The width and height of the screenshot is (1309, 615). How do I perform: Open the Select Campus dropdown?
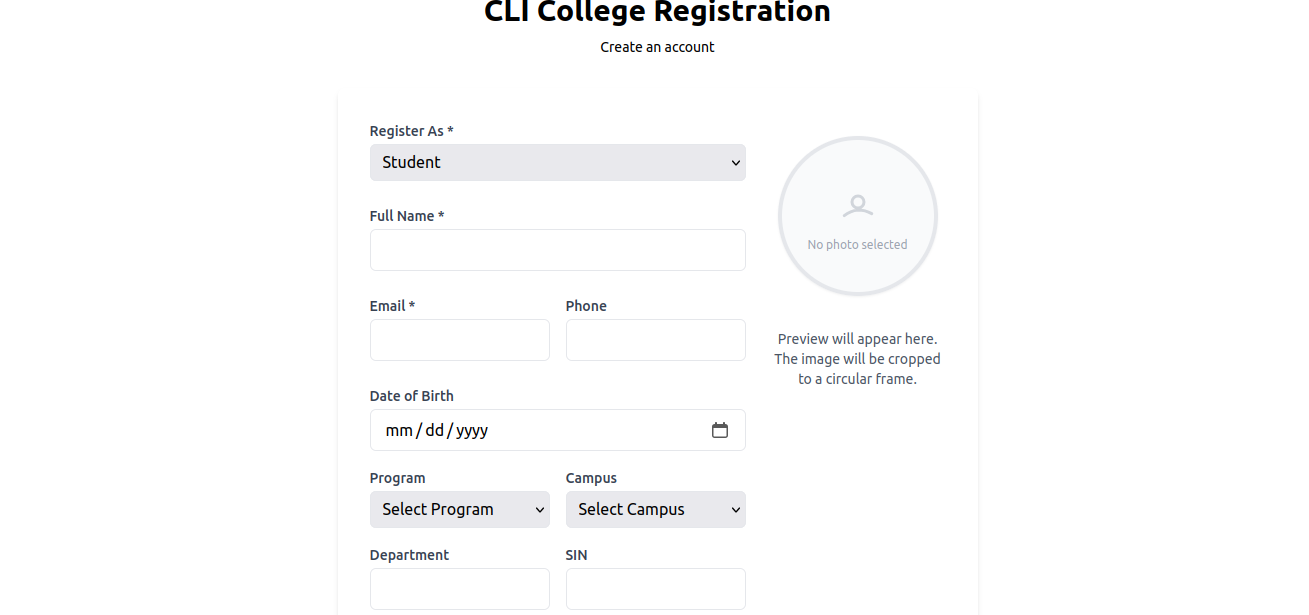[x=655, y=509]
